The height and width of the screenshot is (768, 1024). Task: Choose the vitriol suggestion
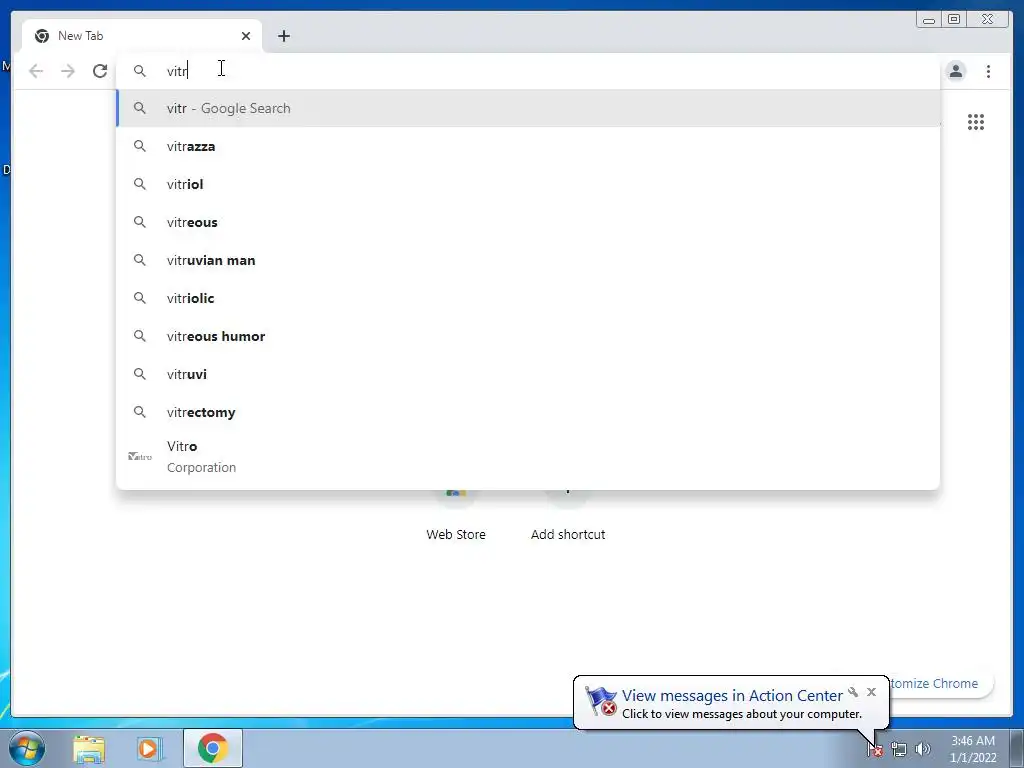(x=528, y=184)
